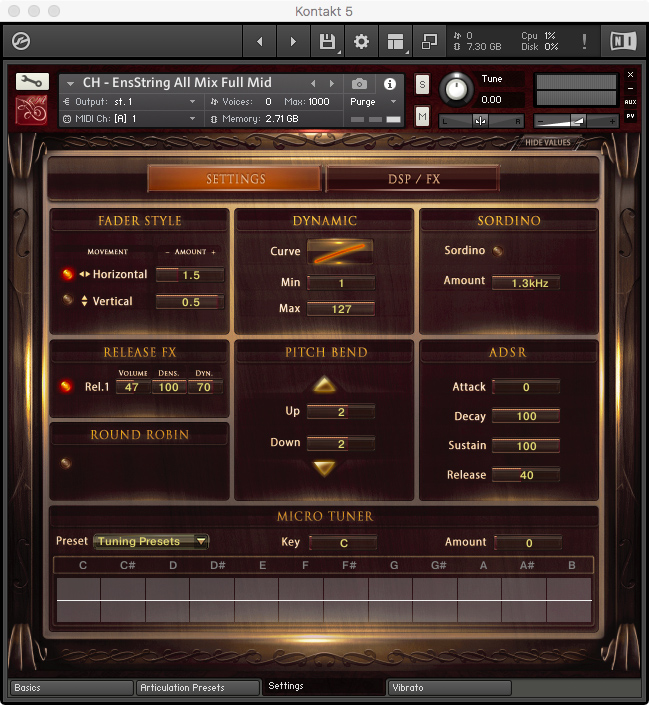Click the Release FX Volume 47 field

(132, 387)
